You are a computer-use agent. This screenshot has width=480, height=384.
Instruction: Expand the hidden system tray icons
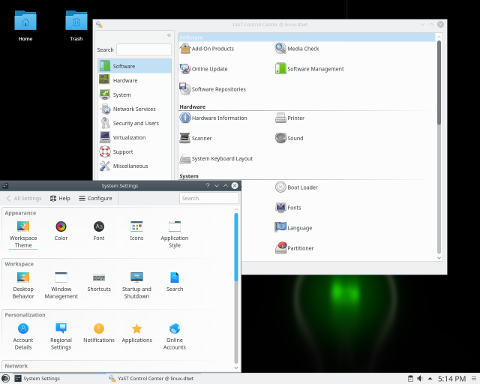430,378
